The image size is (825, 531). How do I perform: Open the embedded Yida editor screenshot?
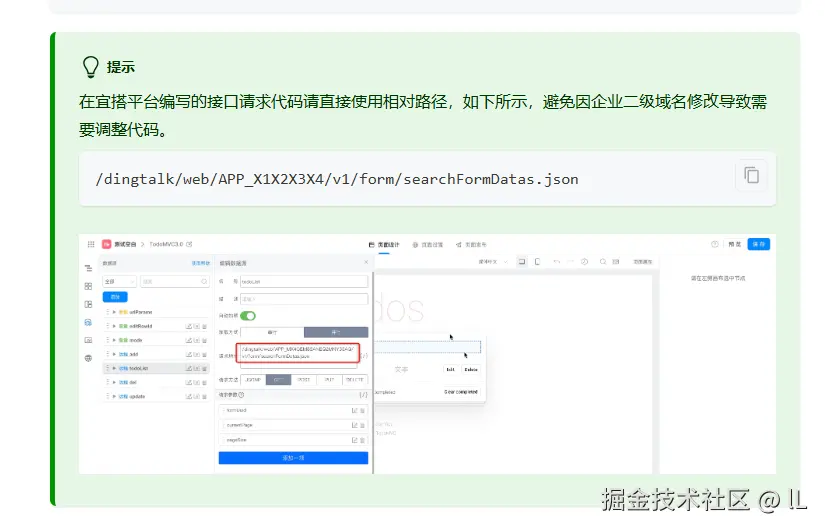(427, 354)
